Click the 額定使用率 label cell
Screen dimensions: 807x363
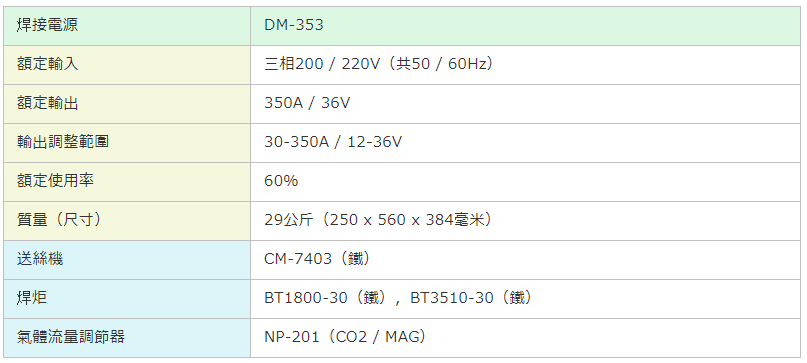tap(127, 182)
